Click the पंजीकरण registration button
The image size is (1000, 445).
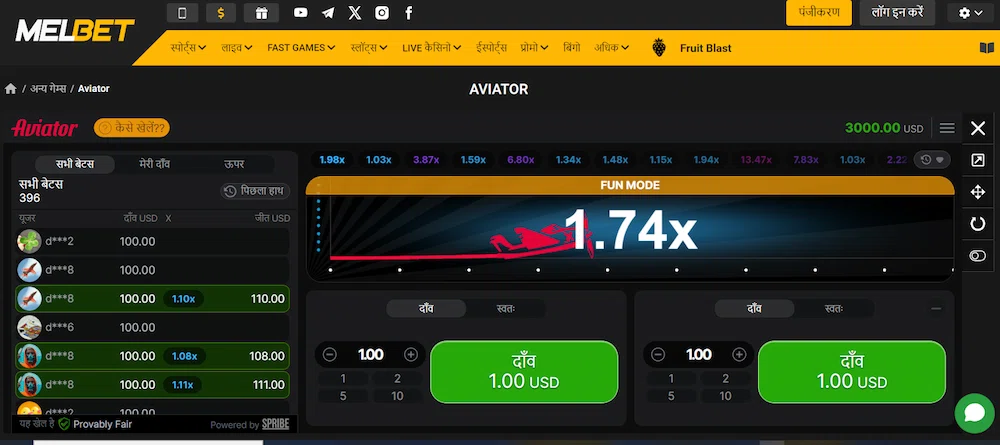[x=819, y=13]
